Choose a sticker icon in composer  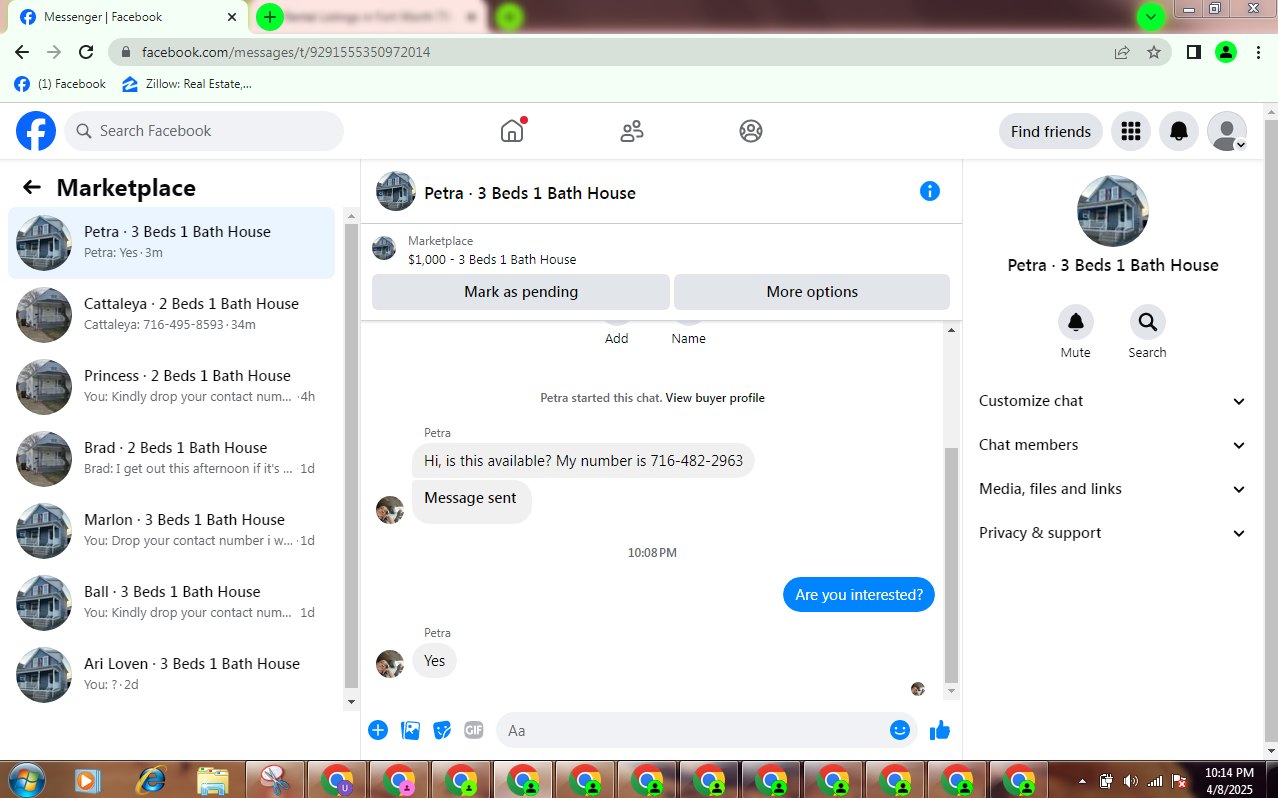[x=442, y=730]
